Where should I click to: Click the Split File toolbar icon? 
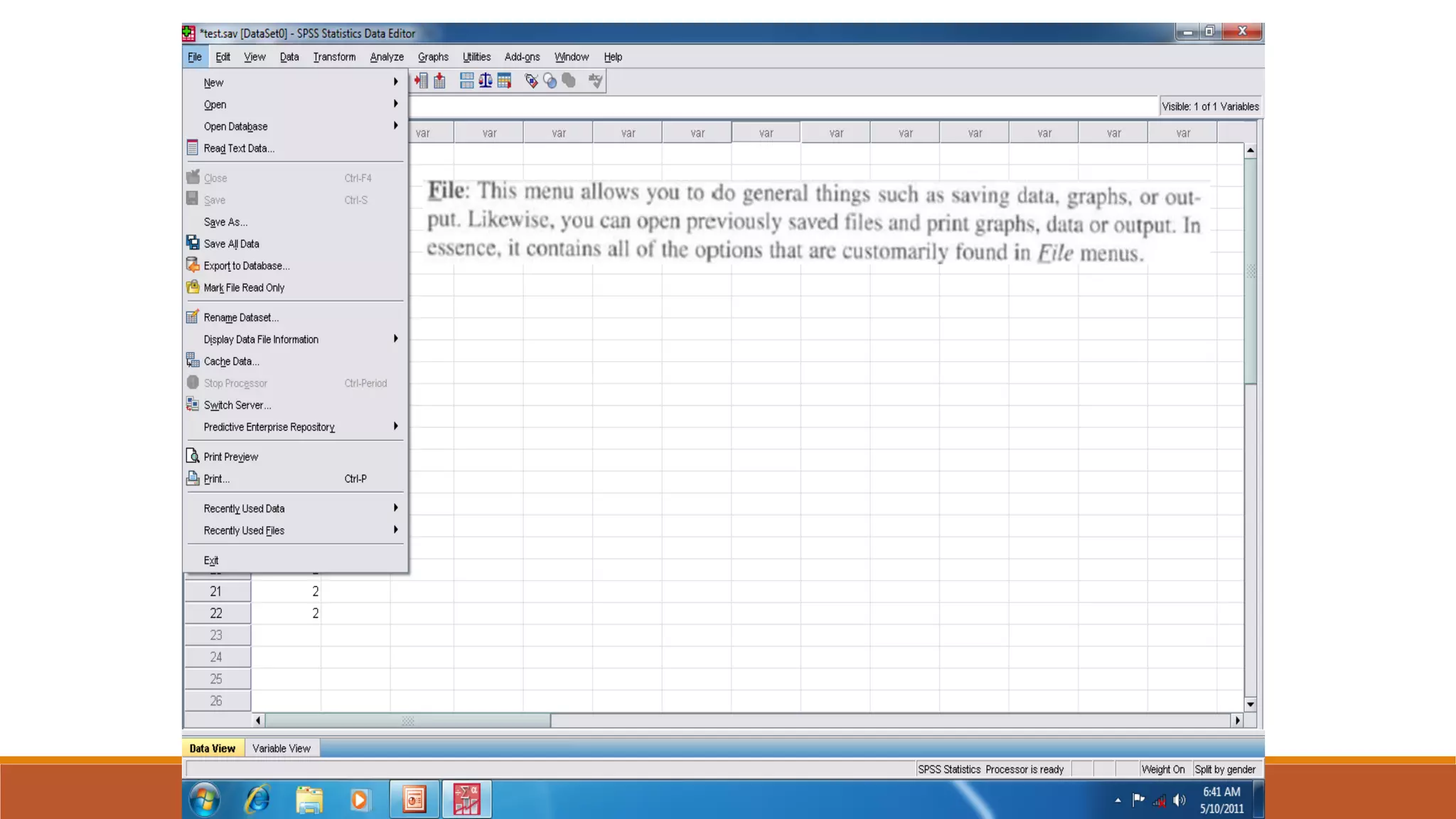click(466, 81)
